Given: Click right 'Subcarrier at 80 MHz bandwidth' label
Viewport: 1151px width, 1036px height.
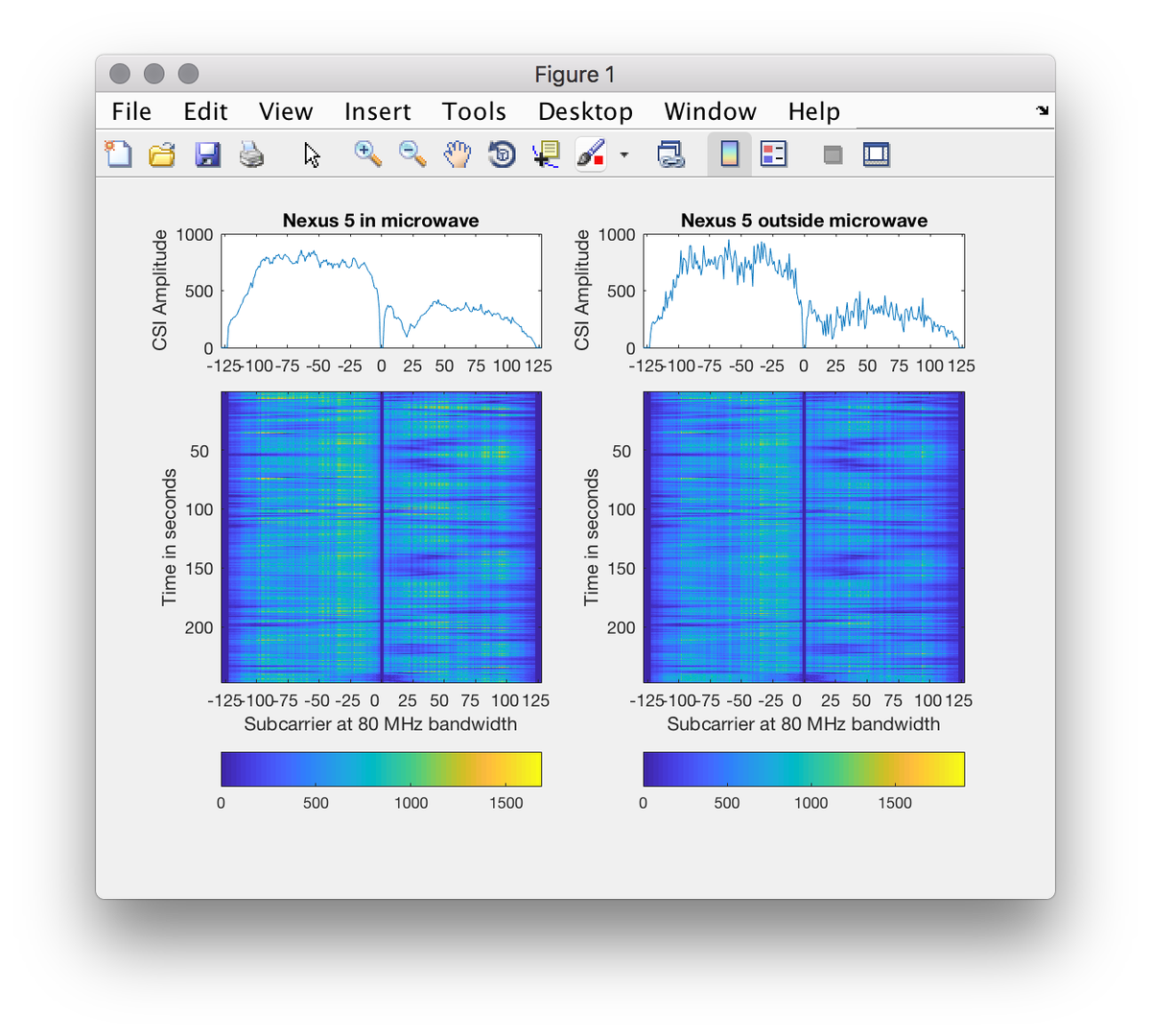Looking at the screenshot, I should (x=804, y=724).
